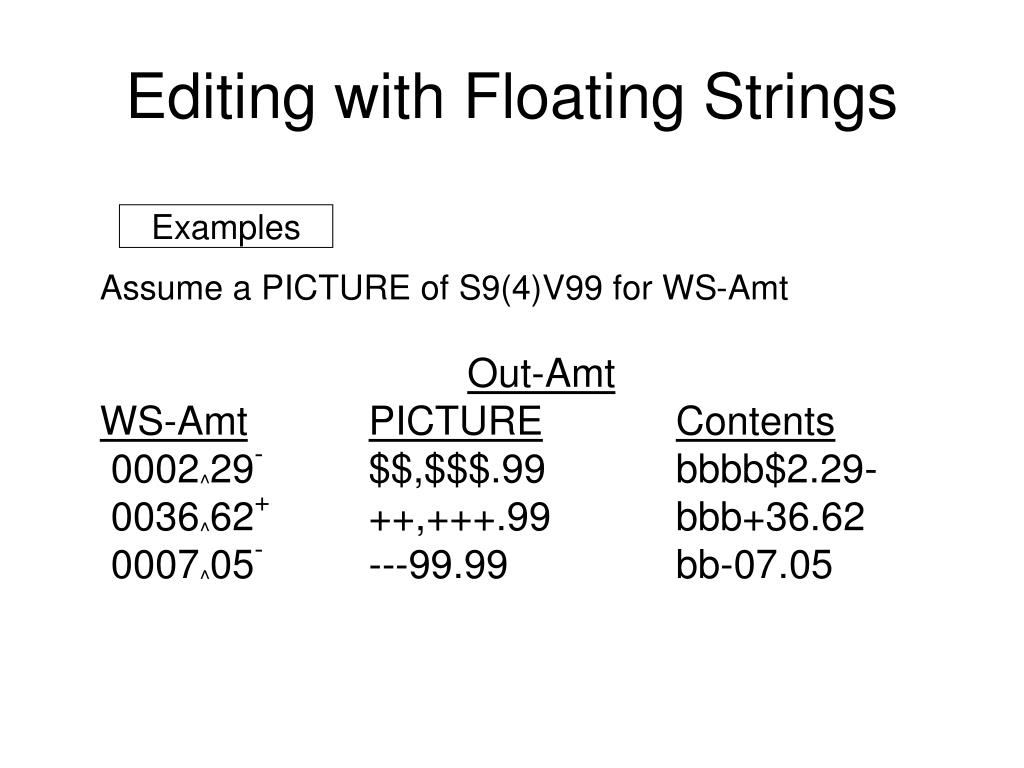
Task: Click the underlined WS-Amt column header
Action: click(x=174, y=423)
